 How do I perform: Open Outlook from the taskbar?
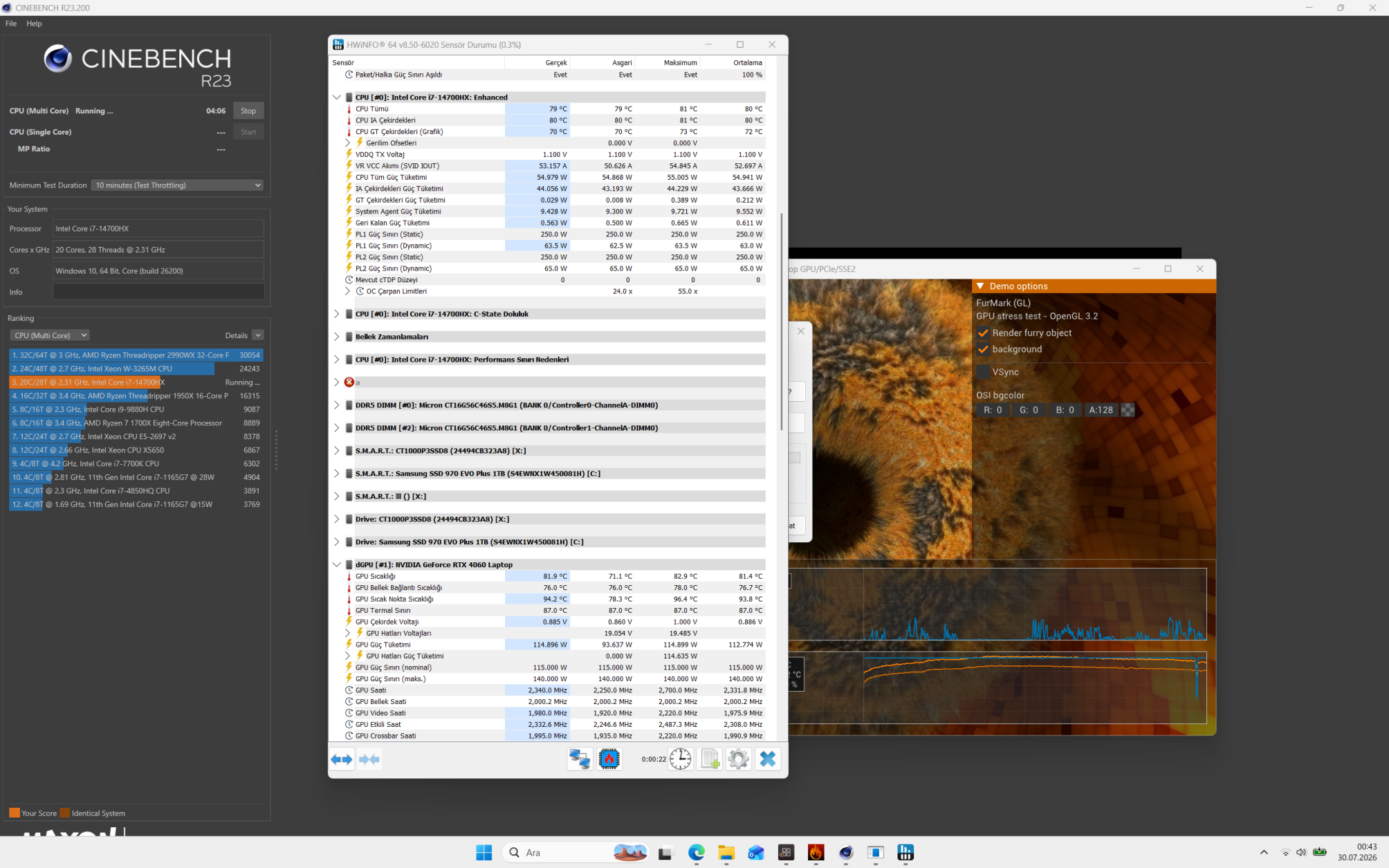[x=755, y=853]
